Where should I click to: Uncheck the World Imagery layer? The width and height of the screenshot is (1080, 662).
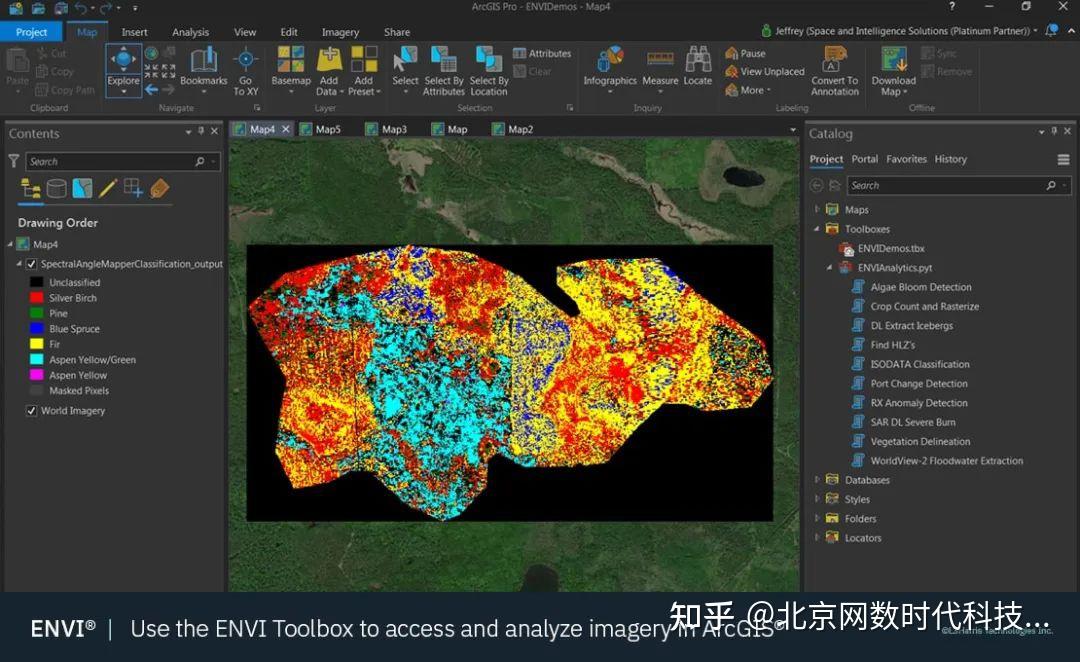(x=31, y=410)
